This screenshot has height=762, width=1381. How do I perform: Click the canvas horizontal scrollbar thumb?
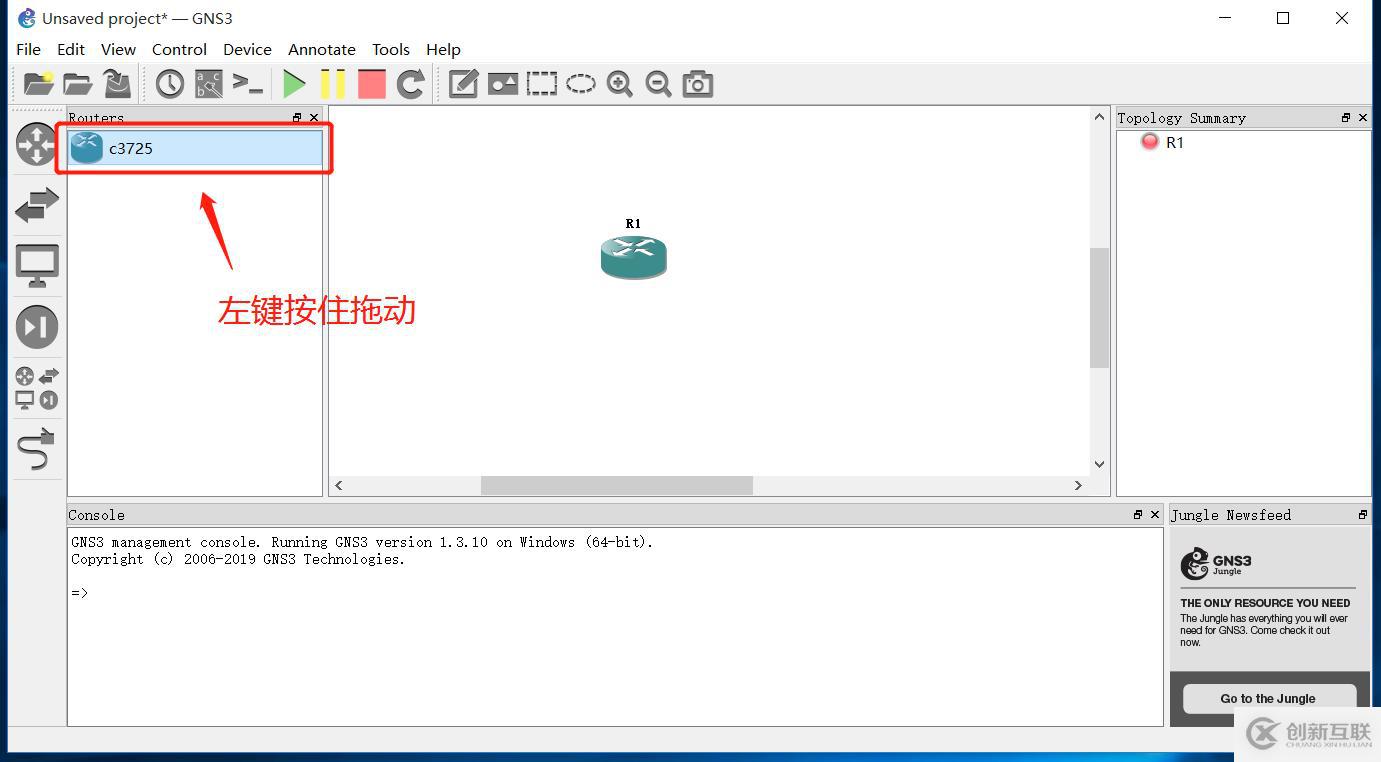pyautogui.click(x=617, y=485)
